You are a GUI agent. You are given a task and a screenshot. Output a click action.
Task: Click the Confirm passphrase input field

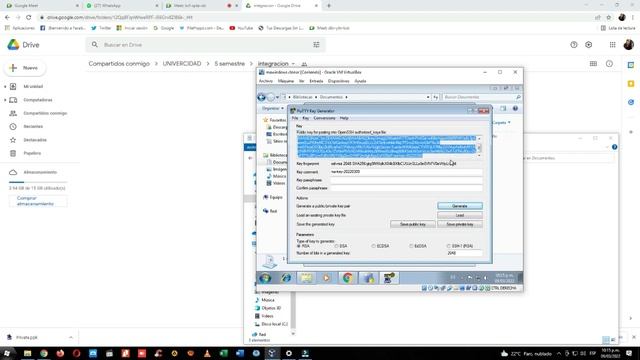point(406,188)
